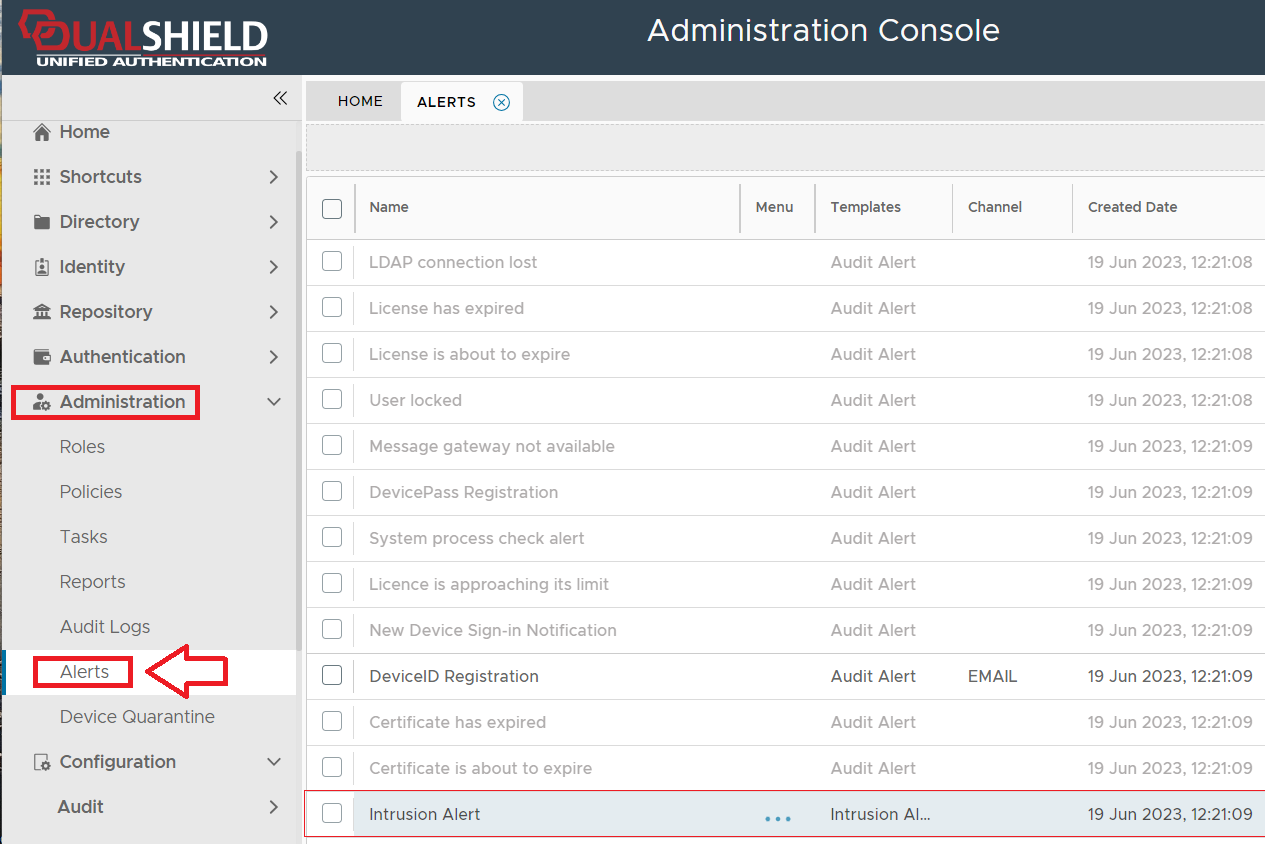Collapse the Administration section chevron

pos(274,402)
